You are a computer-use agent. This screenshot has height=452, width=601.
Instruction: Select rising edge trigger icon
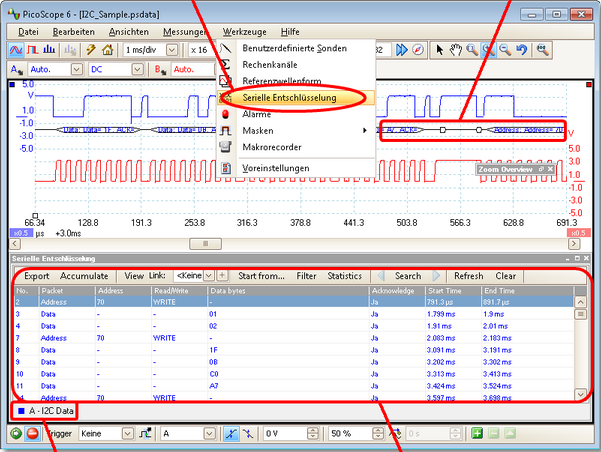231,434
